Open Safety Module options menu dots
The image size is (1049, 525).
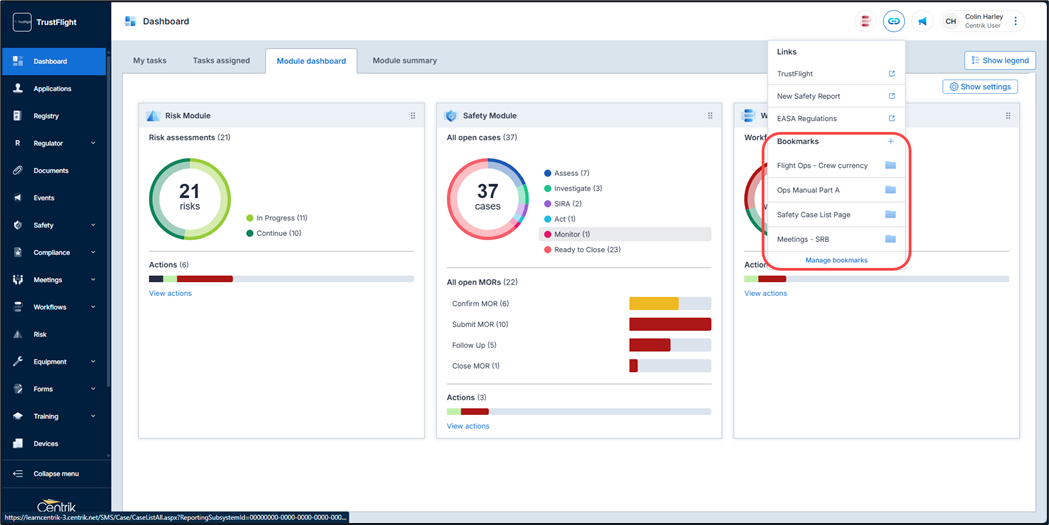711,116
